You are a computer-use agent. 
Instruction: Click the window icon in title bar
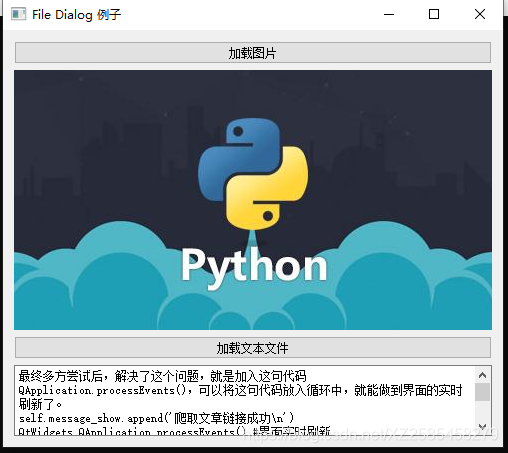[18, 14]
